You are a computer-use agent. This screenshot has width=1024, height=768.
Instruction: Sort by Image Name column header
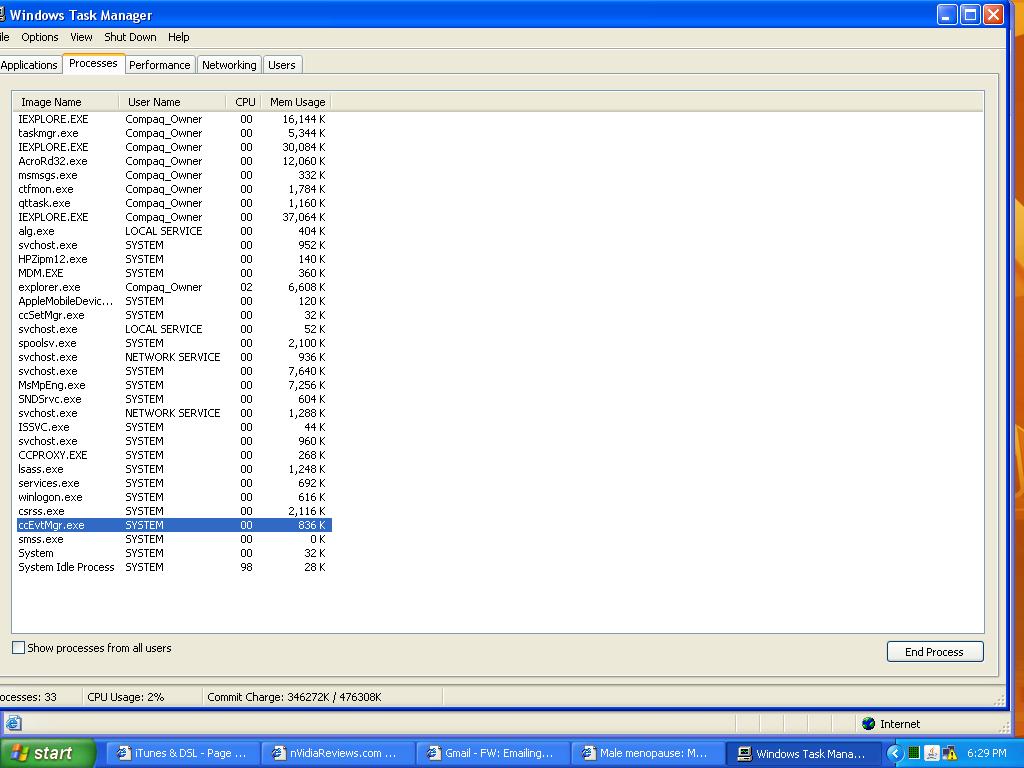coord(66,102)
